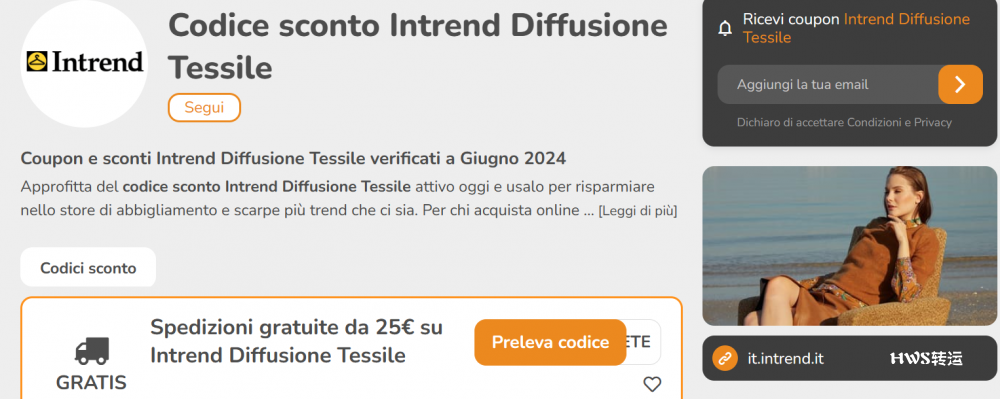Image resolution: width=1000 pixels, height=399 pixels.
Task: Click the orange chain link icon
Action: tap(724, 359)
